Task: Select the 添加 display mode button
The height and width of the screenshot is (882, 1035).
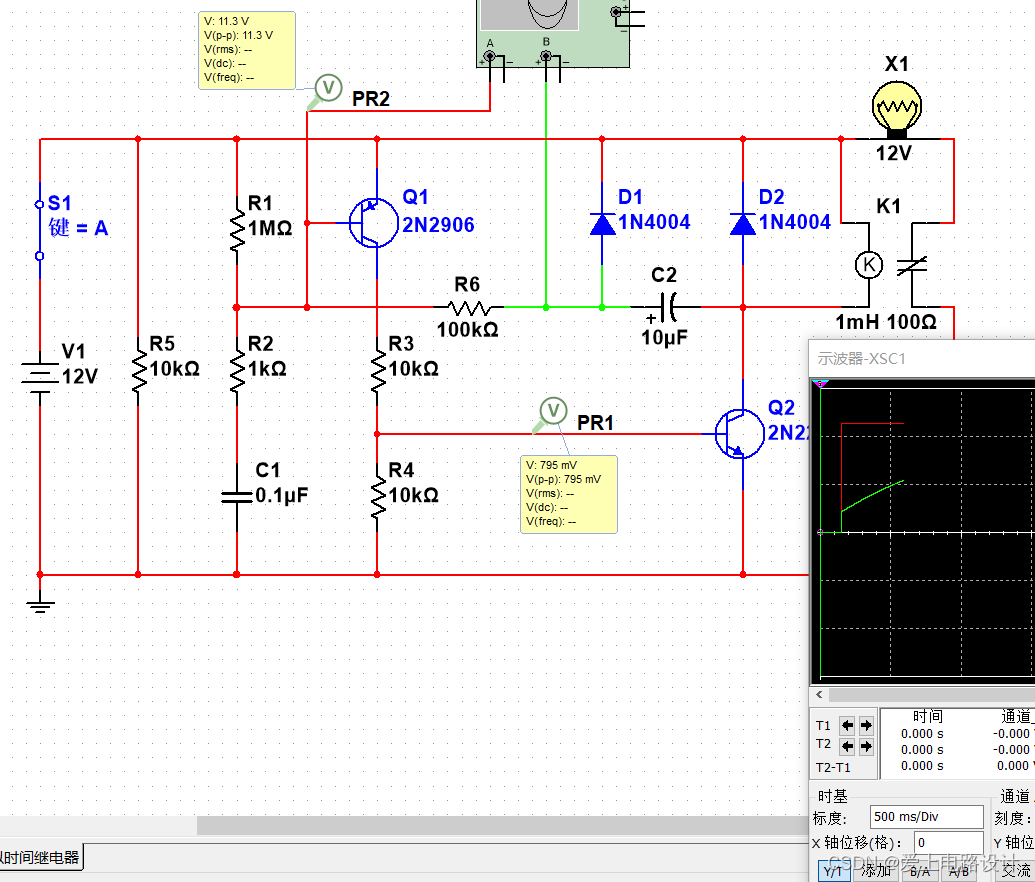Action: coord(877,871)
